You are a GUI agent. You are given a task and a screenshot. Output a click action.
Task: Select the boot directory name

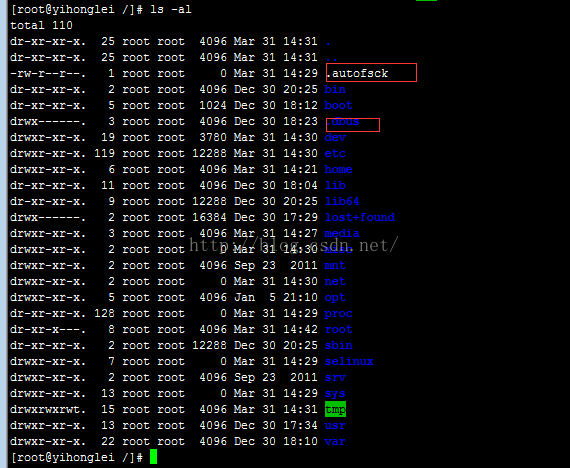[338, 105]
